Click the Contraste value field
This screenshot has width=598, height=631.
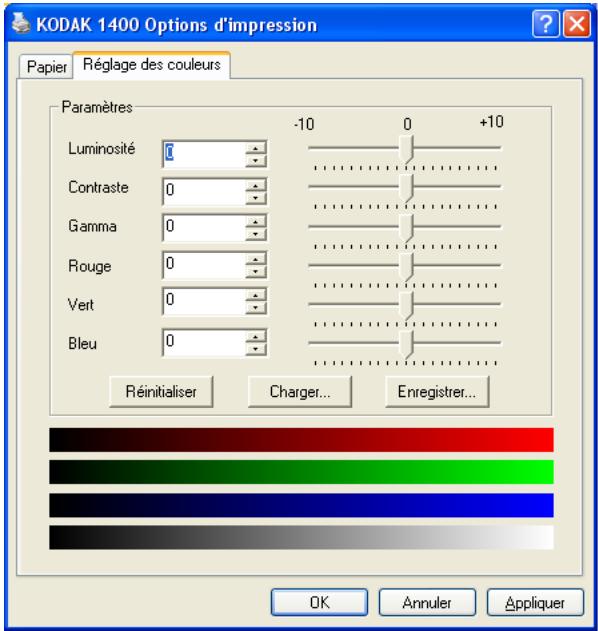point(204,191)
